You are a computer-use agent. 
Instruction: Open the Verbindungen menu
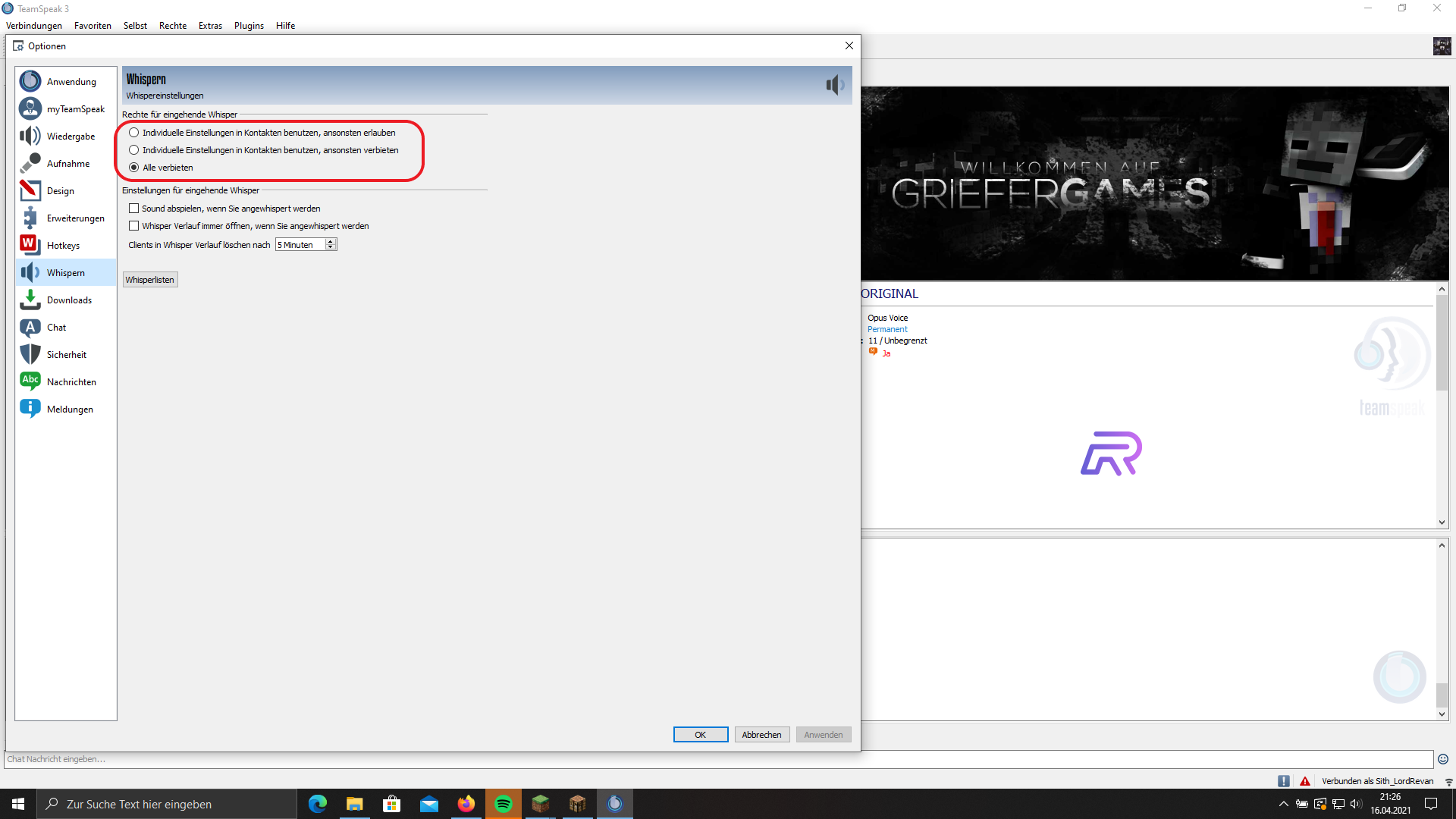(x=34, y=26)
